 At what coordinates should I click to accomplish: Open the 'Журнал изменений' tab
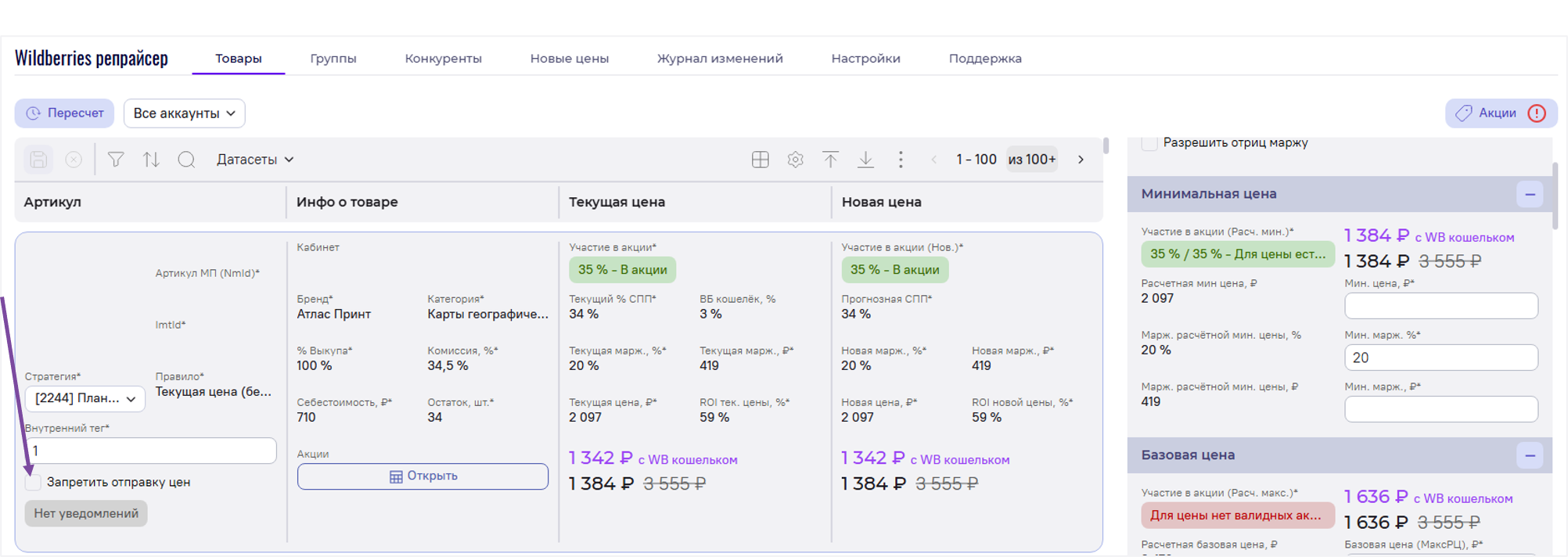719,59
